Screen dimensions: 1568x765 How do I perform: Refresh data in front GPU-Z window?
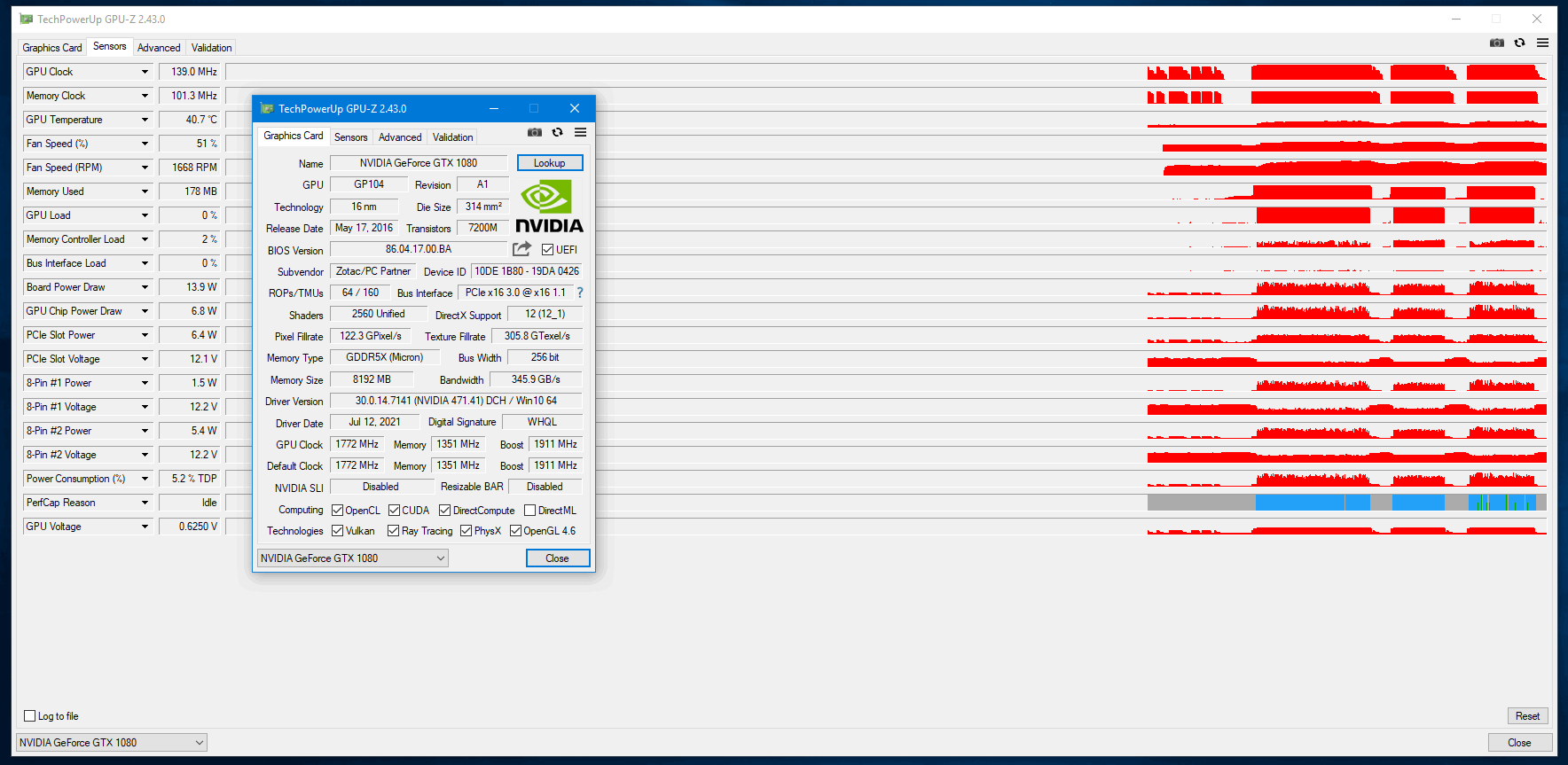click(558, 132)
